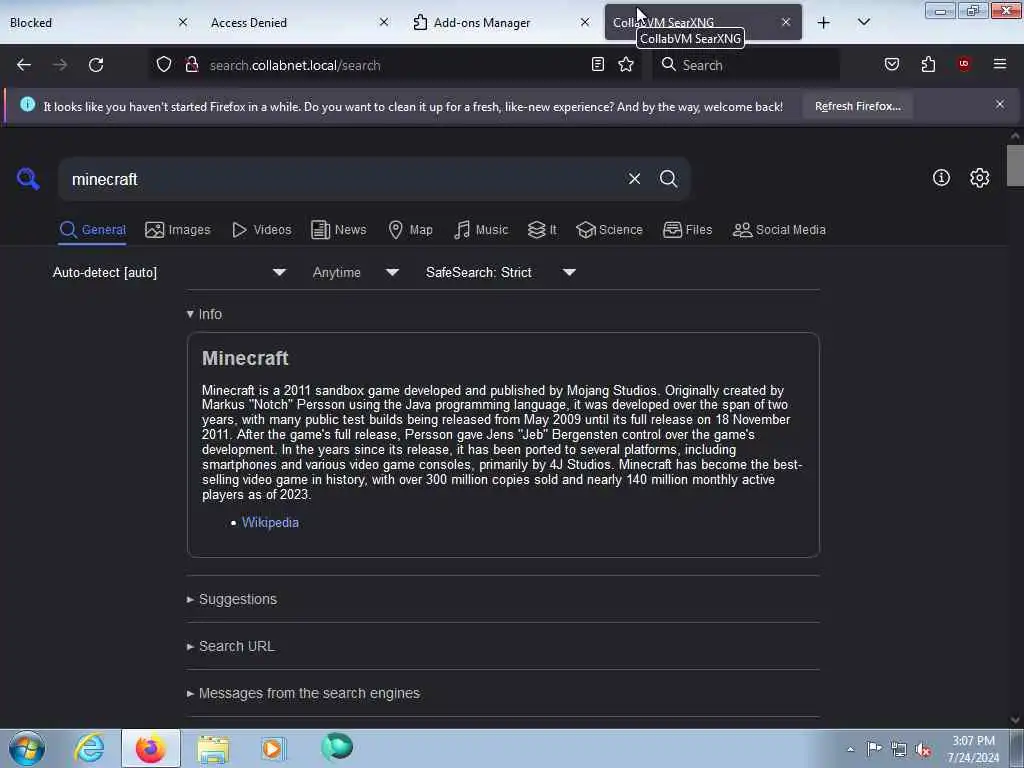Viewport: 1024px width, 768px height.
Task: Click the padlock site security icon
Action: coord(191,65)
